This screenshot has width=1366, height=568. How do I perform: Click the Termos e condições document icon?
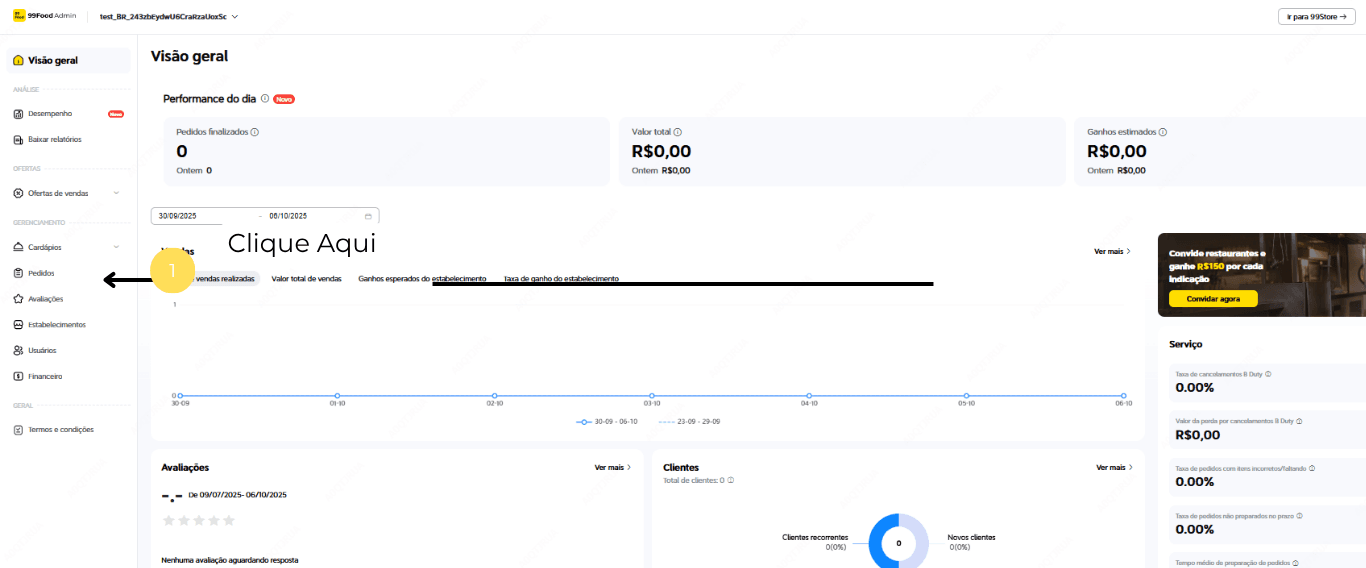[x=18, y=430]
